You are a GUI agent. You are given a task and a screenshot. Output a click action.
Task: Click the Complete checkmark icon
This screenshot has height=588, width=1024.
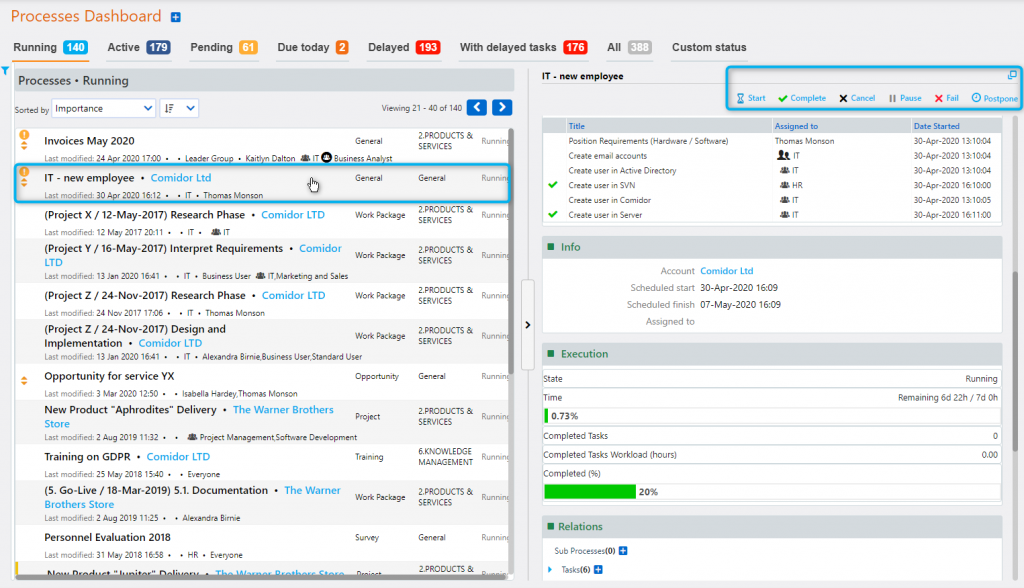pos(785,98)
